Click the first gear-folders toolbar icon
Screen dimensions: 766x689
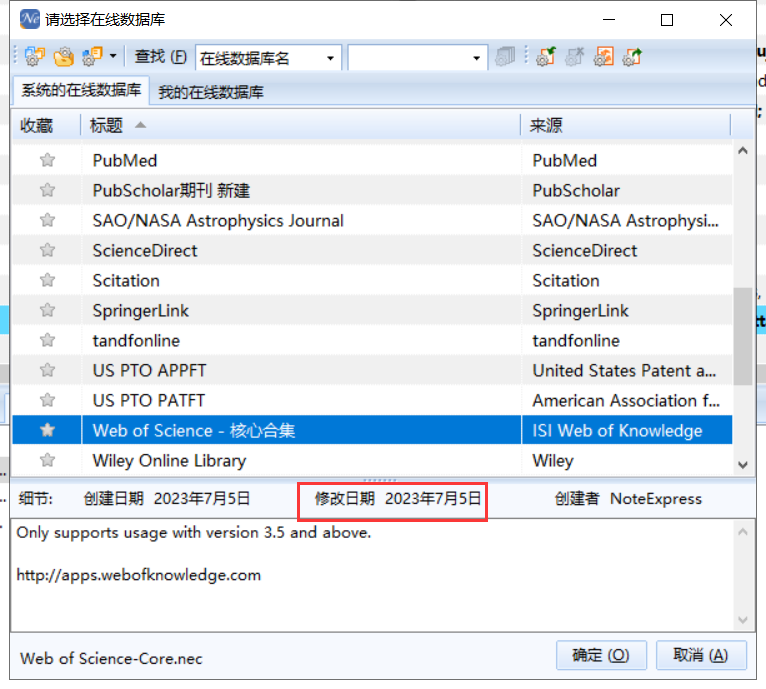click(x=34, y=57)
